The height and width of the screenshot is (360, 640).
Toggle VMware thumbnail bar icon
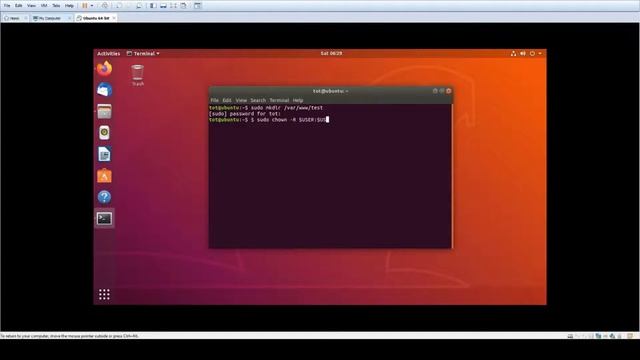coord(163,6)
